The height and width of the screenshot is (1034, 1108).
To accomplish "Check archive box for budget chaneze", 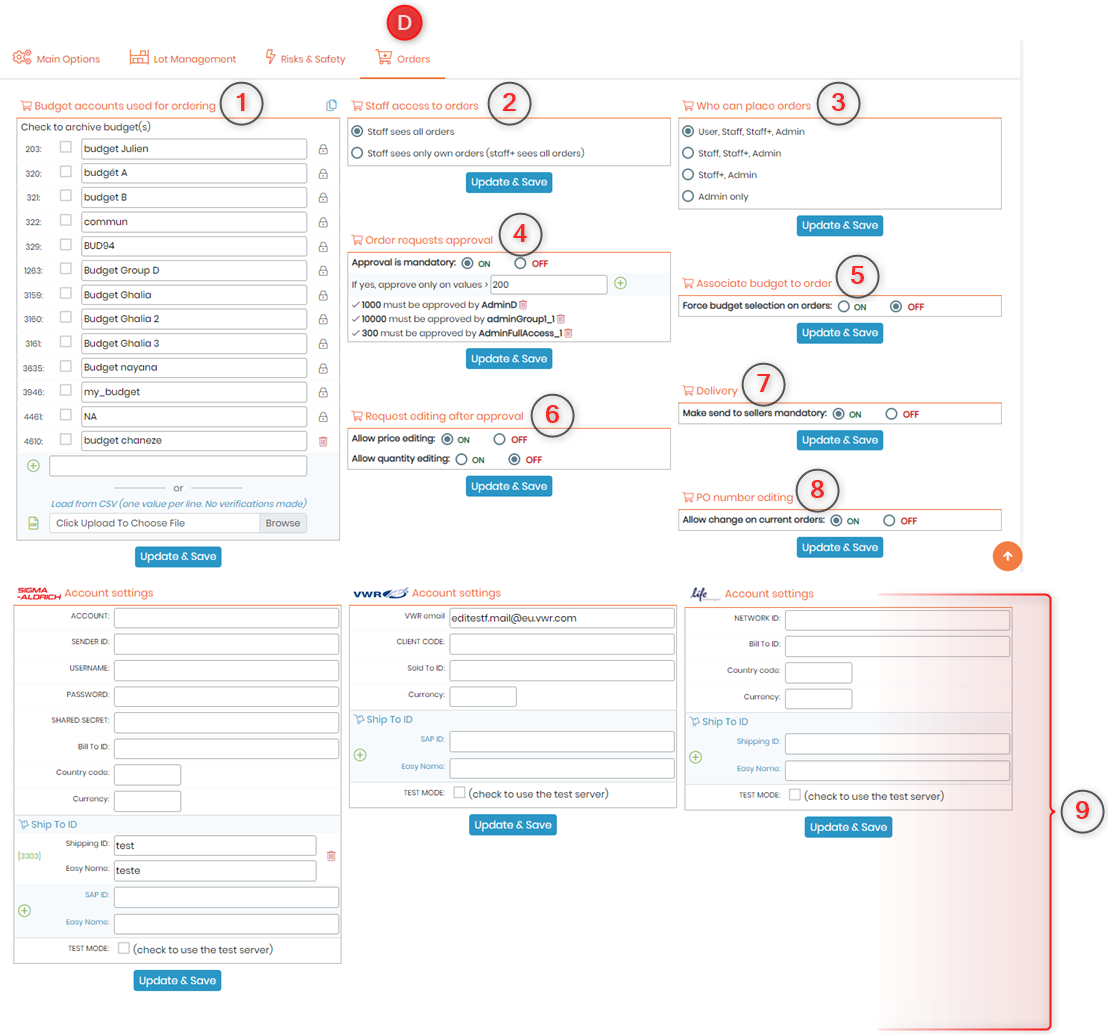I will pyautogui.click(x=66, y=439).
